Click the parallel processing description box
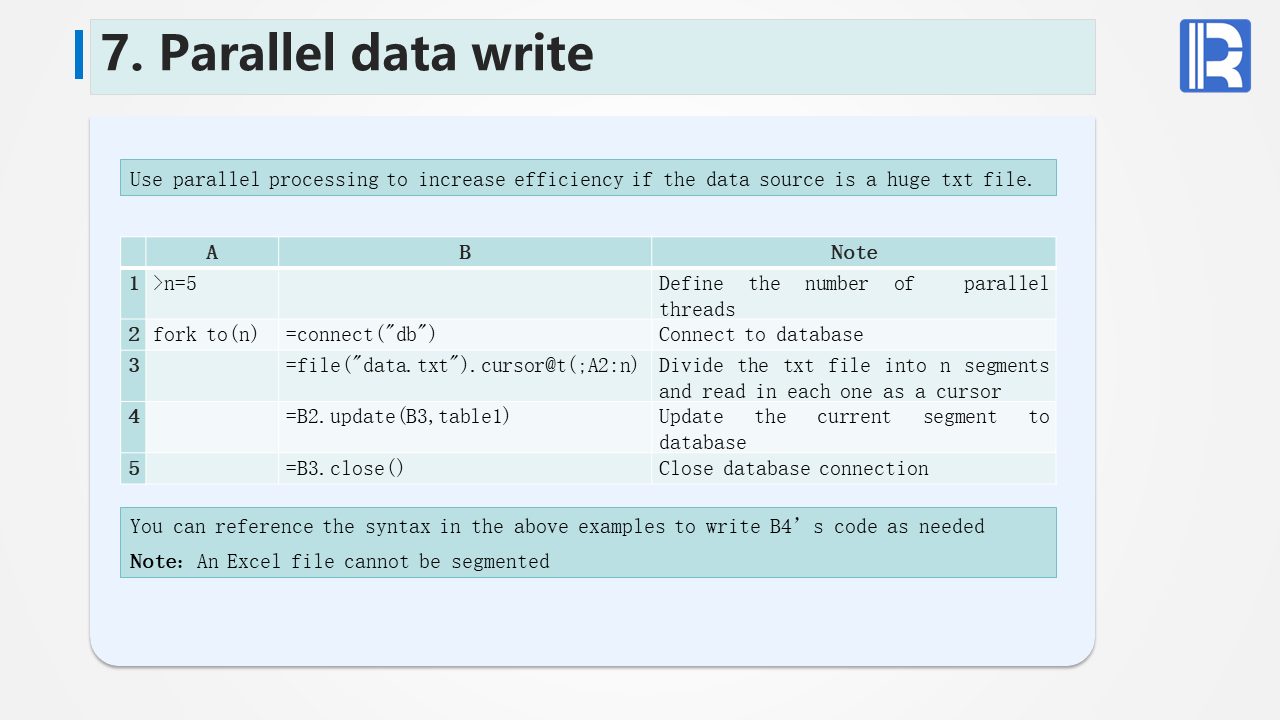Viewport: 1280px width, 720px height. pos(588,178)
